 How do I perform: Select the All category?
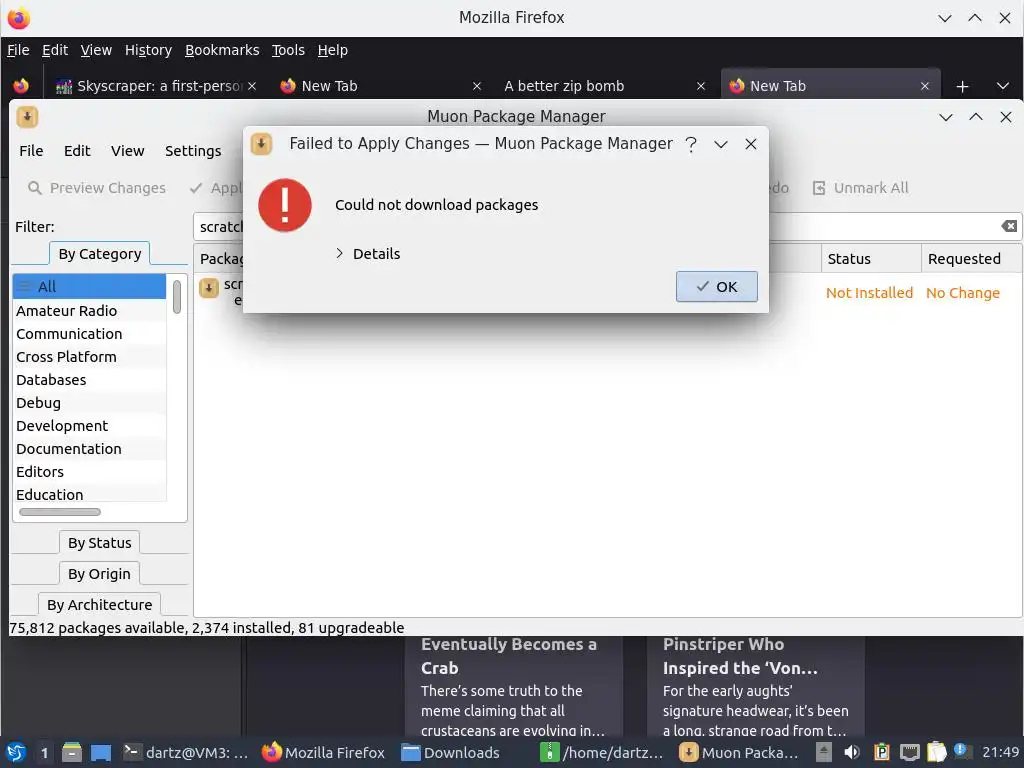click(89, 287)
